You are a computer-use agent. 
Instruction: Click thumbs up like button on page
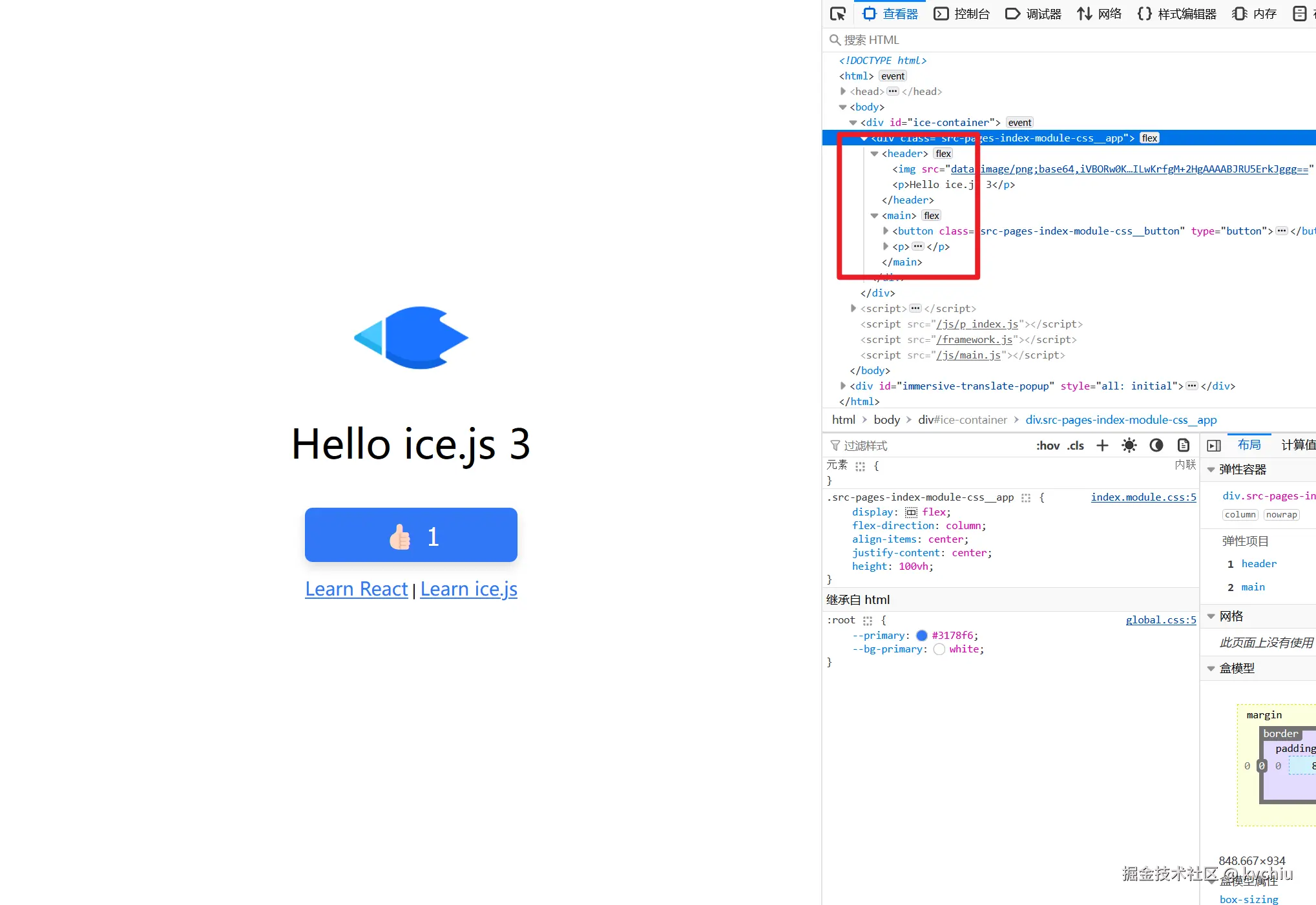(411, 535)
